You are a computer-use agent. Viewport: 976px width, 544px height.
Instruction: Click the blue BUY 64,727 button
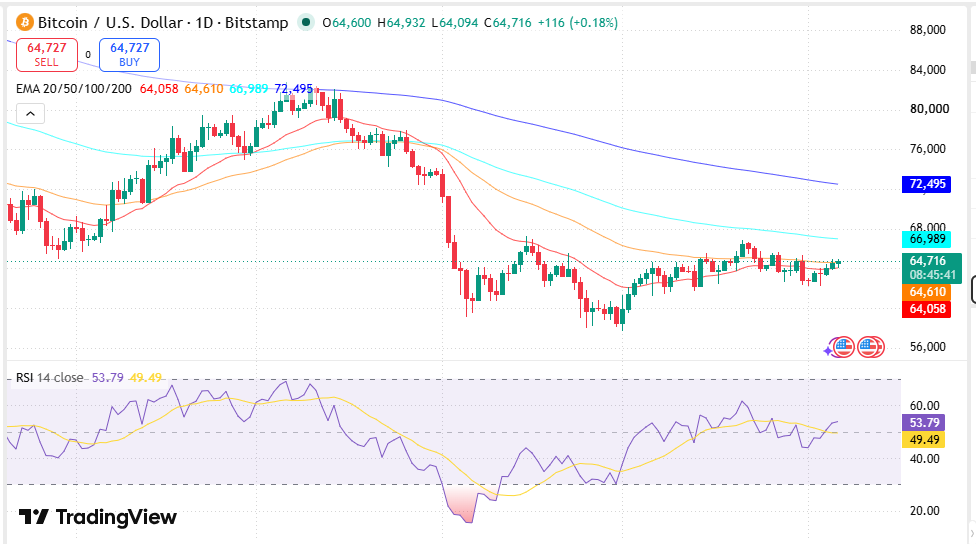coord(129,55)
